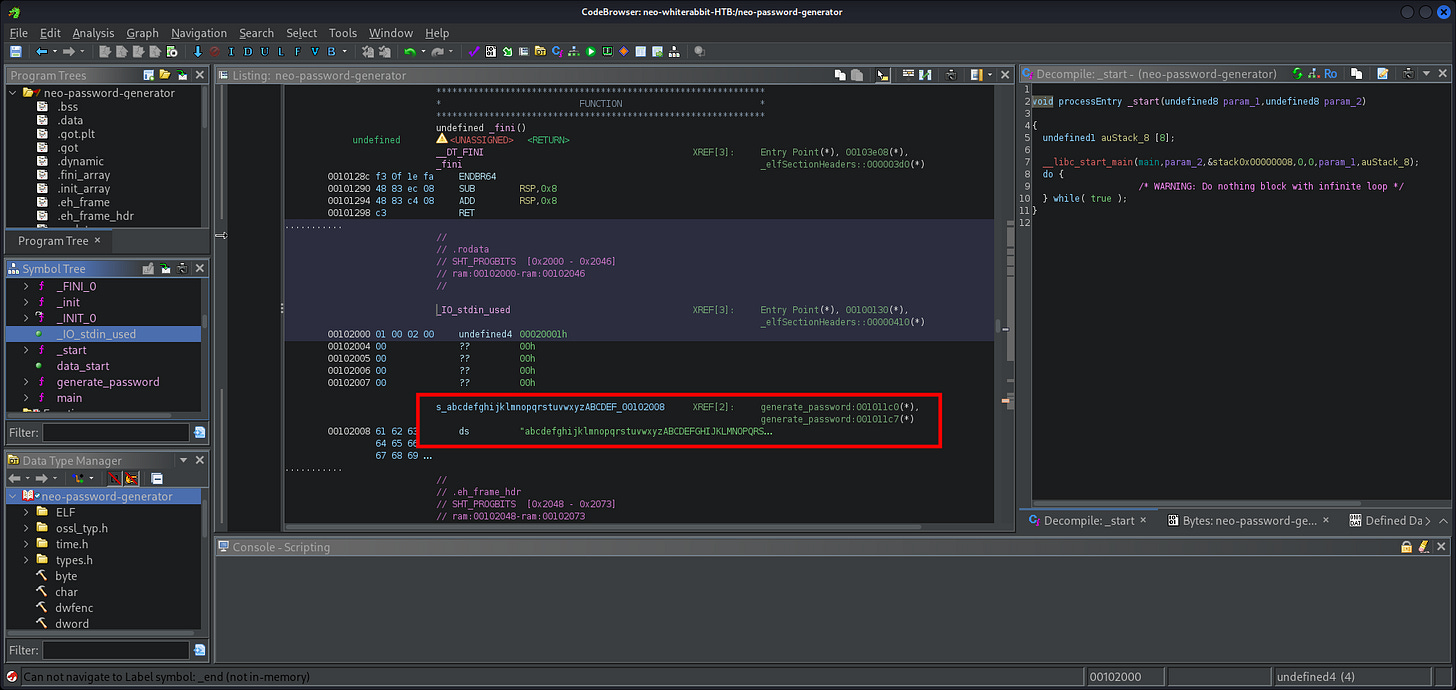Click Decompile panel re-decompile refresh icon
This screenshot has height=690, width=1456.
pos(1298,74)
